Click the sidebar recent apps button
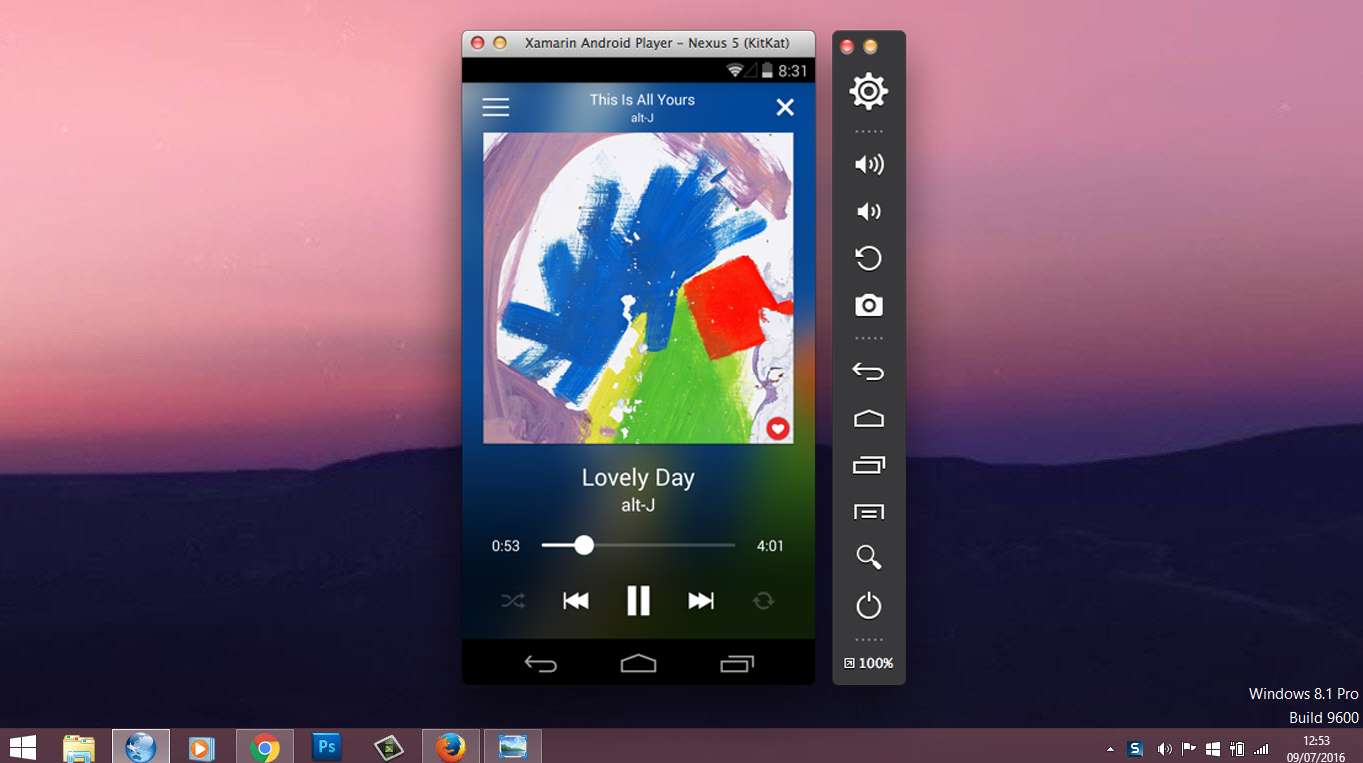The image size is (1363, 763). tap(868, 465)
